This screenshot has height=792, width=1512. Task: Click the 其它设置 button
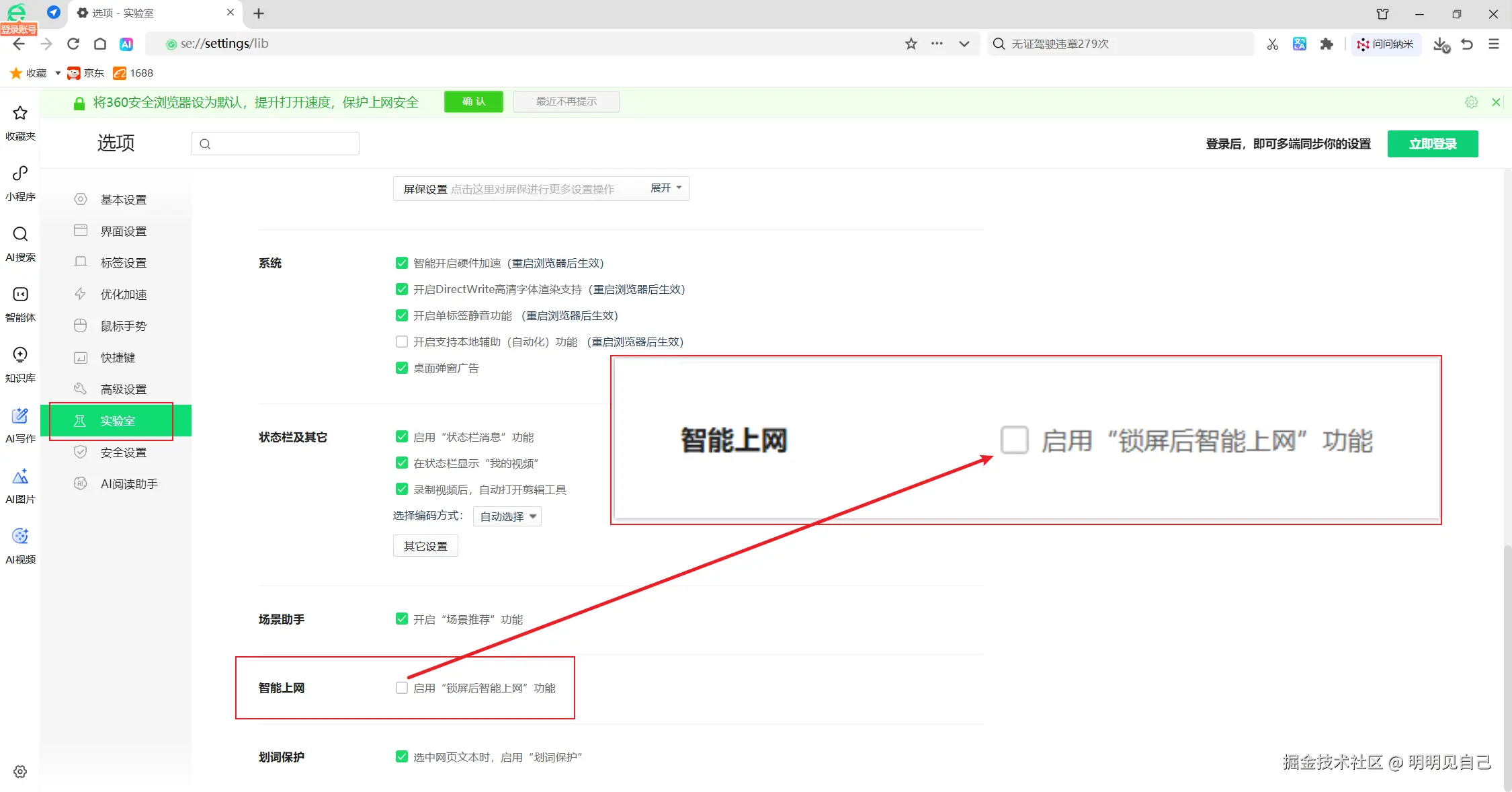(425, 546)
